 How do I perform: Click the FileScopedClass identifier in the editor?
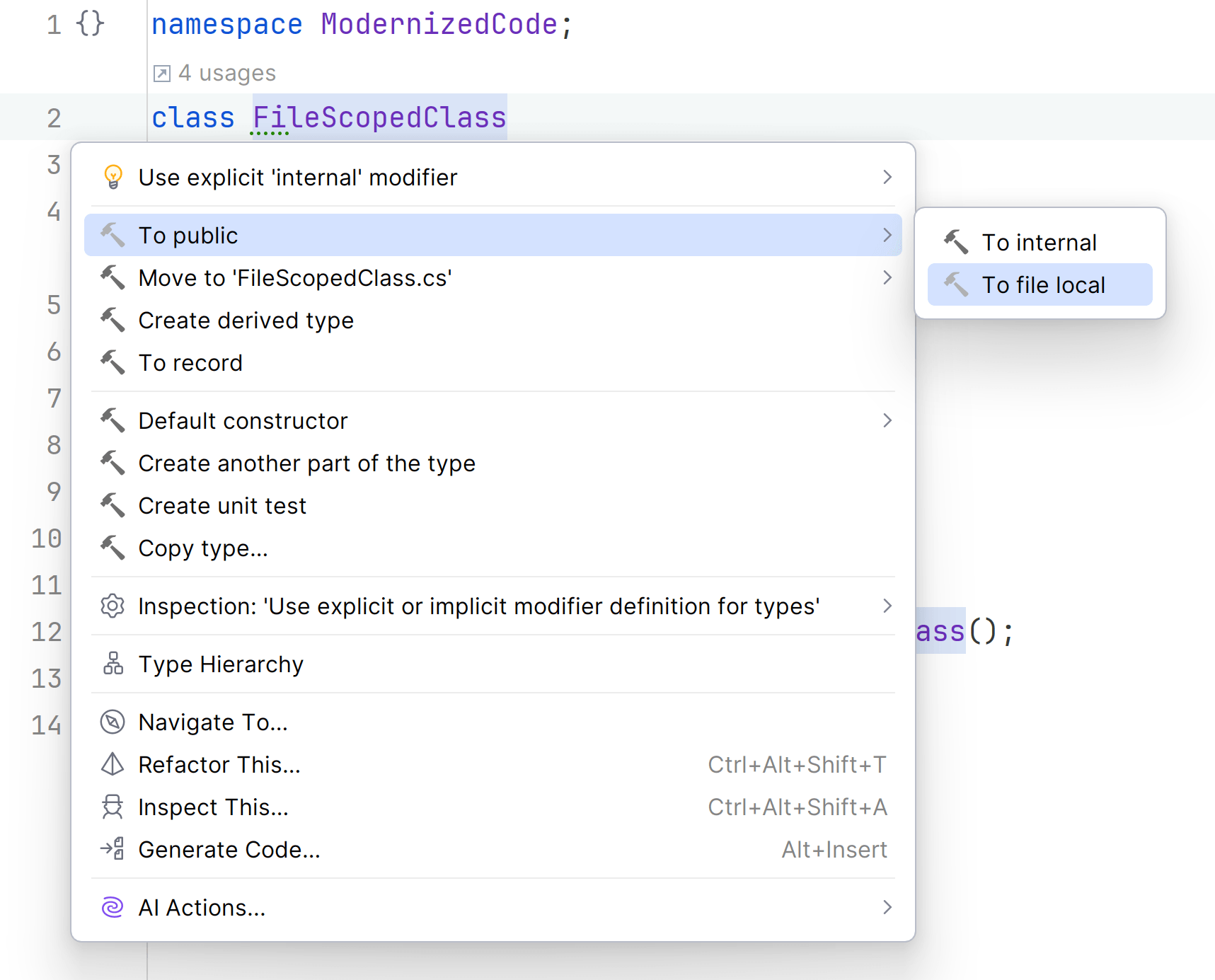[379, 117]
